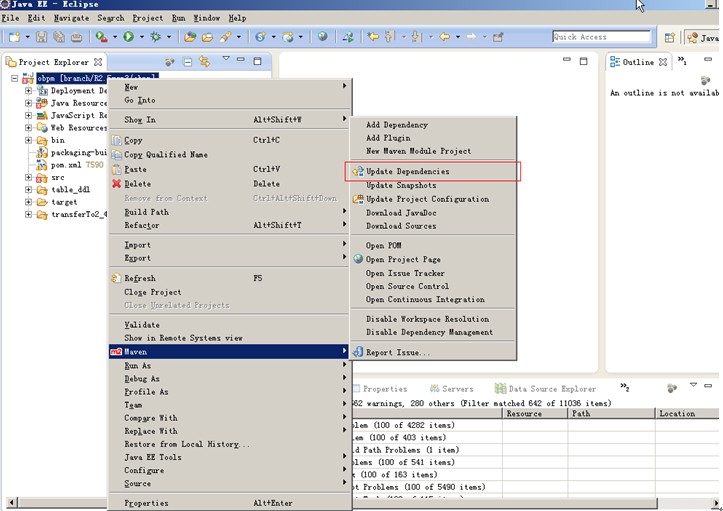The width and height of the screenshot is (723, 511).
Task: Click the Print toolbar icon
Action: click(x=76, y=37)
